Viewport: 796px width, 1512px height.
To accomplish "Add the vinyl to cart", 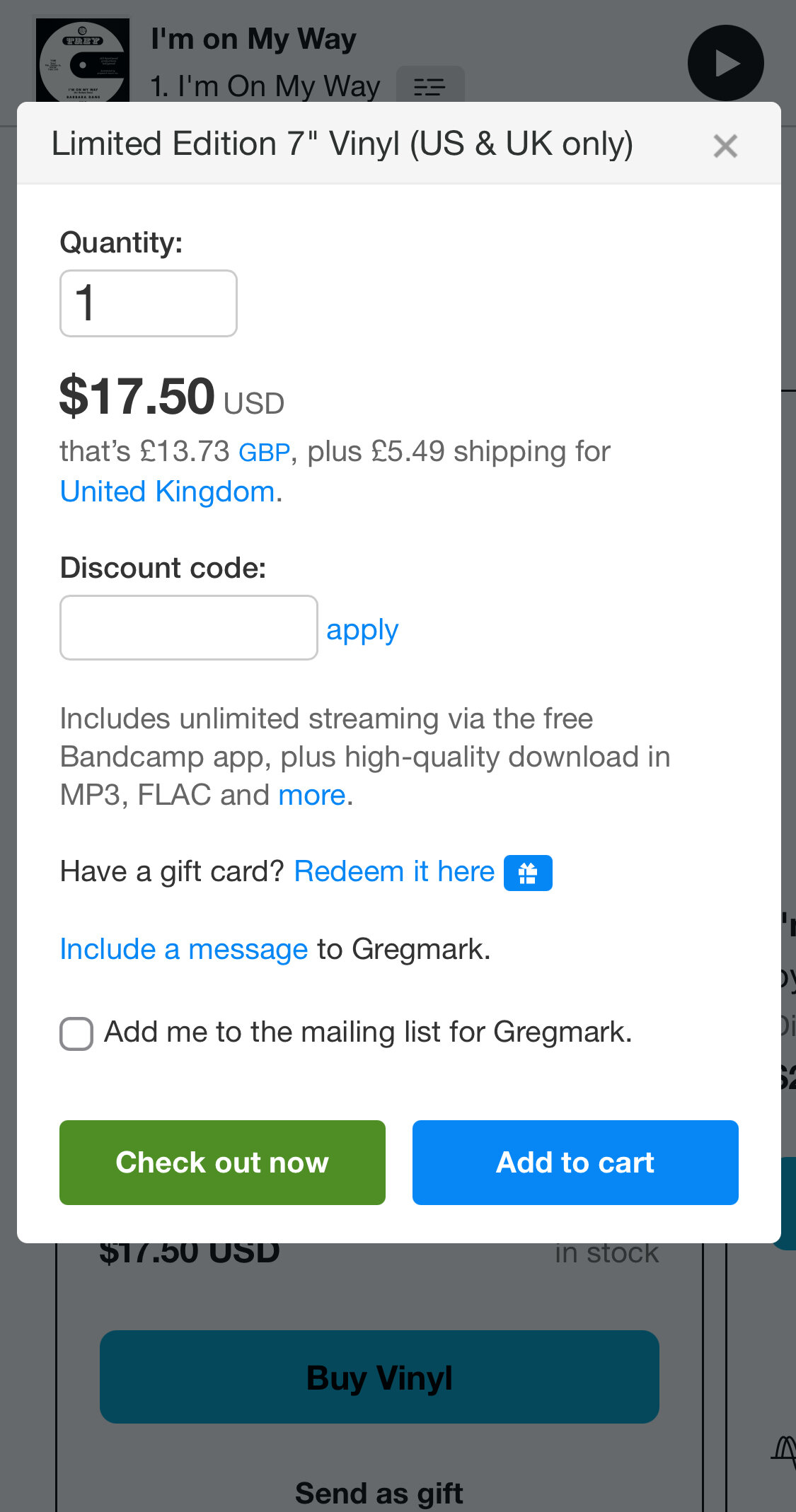I will click(x=575, y=1163).
